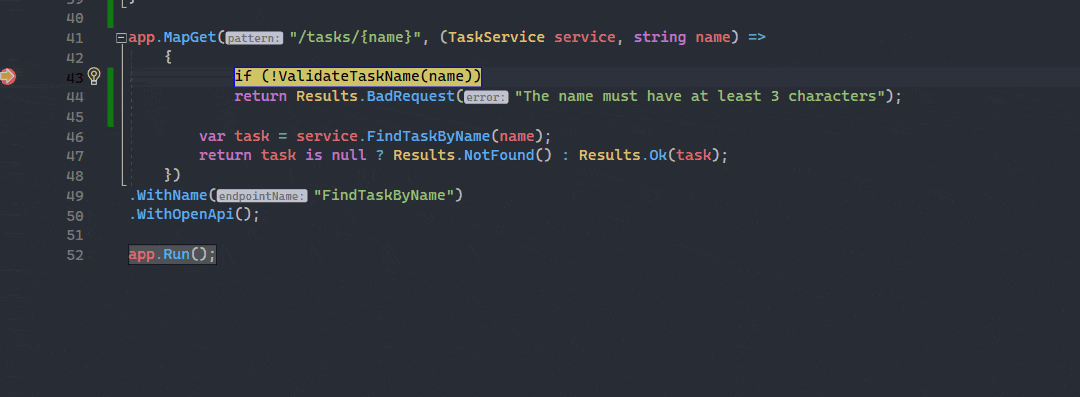
Task: Click line number 49 in the gutter
Action: pos(74,196)
